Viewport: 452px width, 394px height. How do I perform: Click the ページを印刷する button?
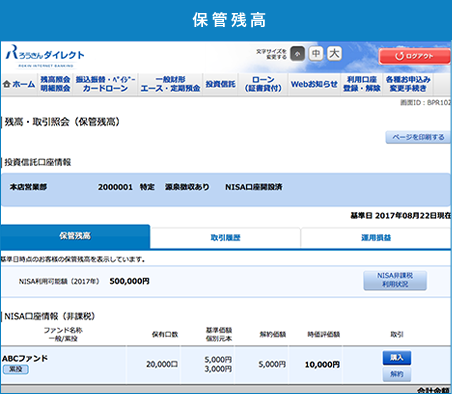pos(418,137)
